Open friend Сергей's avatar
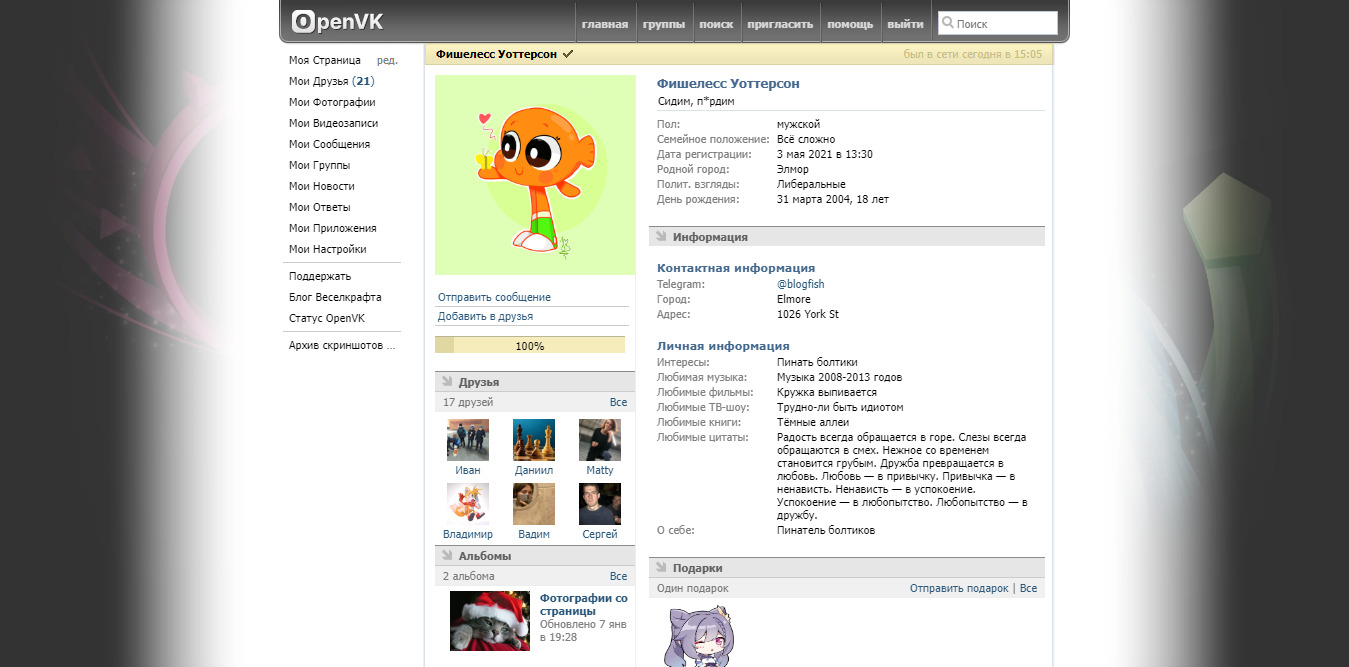1349x667 pixels. click(x=600, y=504)
